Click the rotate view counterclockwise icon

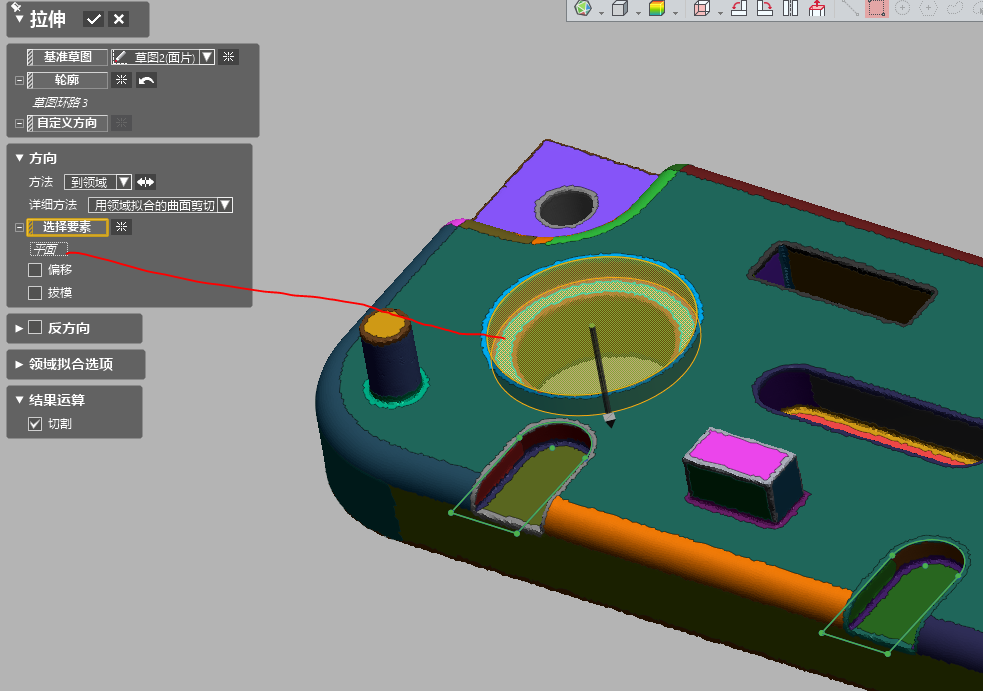[x=739, y=8]
